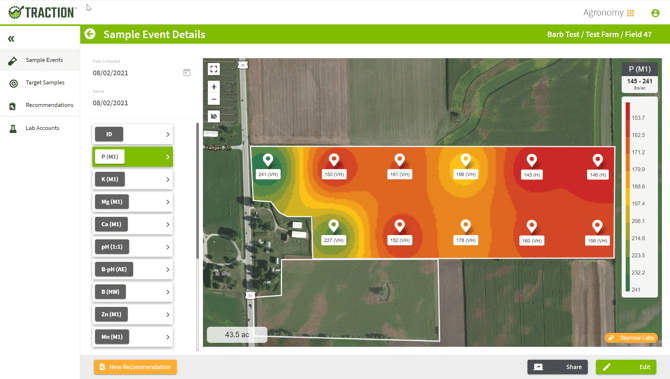The width and height of the screenshot is (670, 379).
Task: Collapse the sidebar with double chevron icon
Action: [x=11, y=39]
